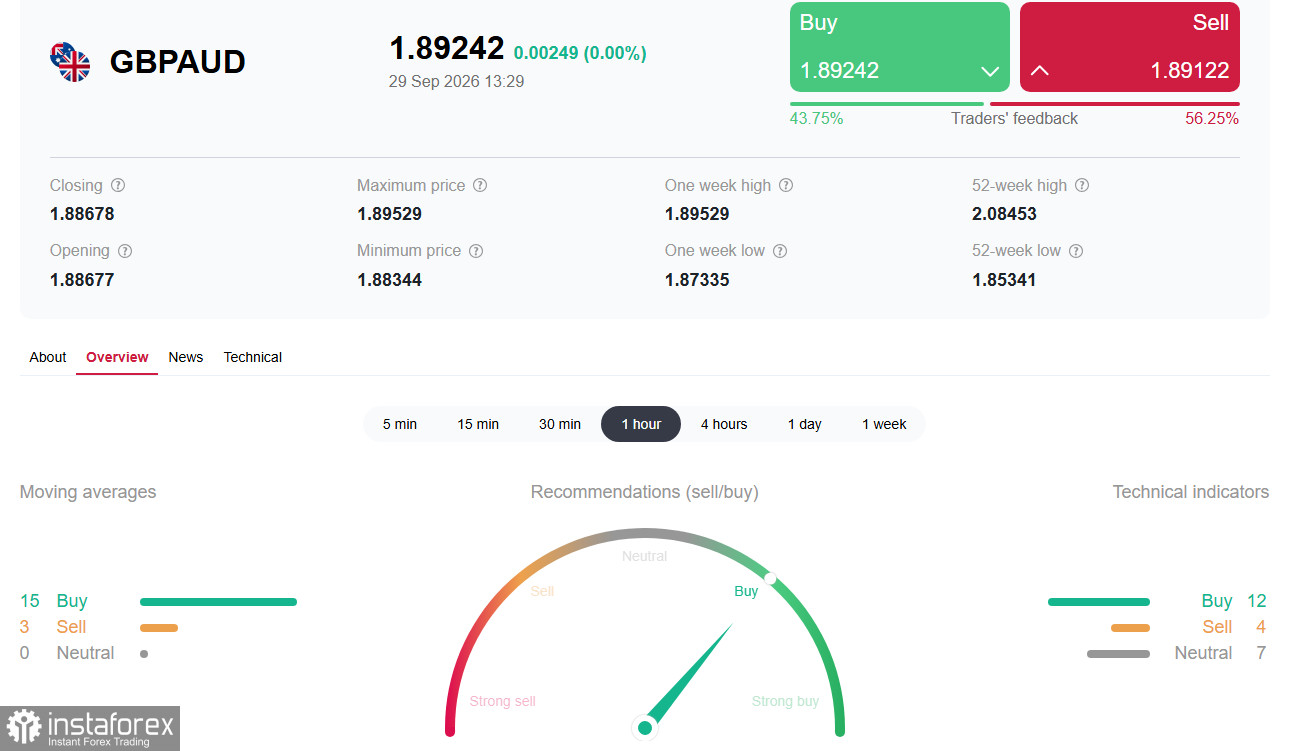The height and width of the screenshot is (751, 1290).
Task: Click the Recommendations (sell/buy) heading
Action: [x=645, y=492]
